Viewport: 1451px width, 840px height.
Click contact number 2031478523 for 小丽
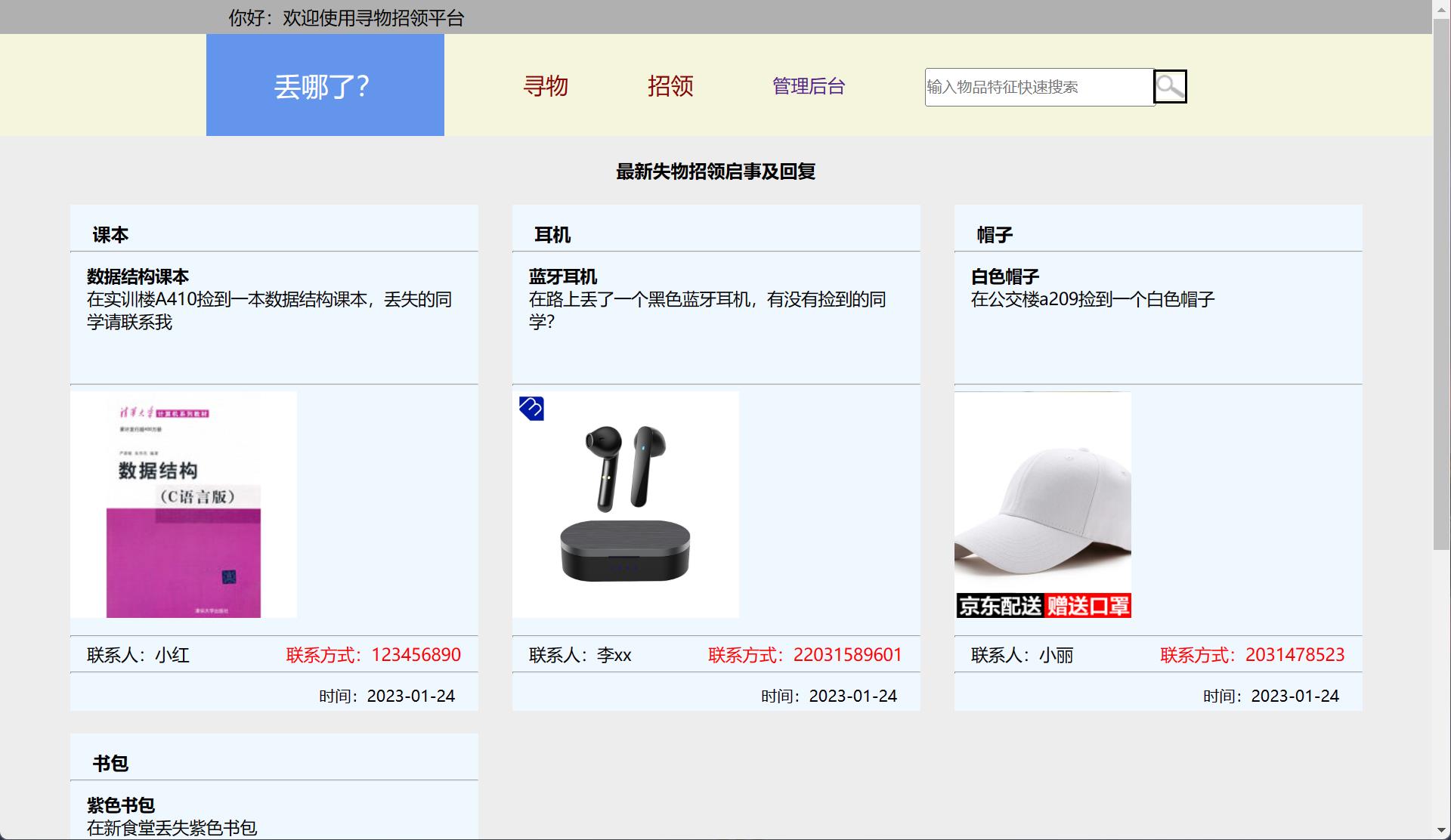point(1293,655)
